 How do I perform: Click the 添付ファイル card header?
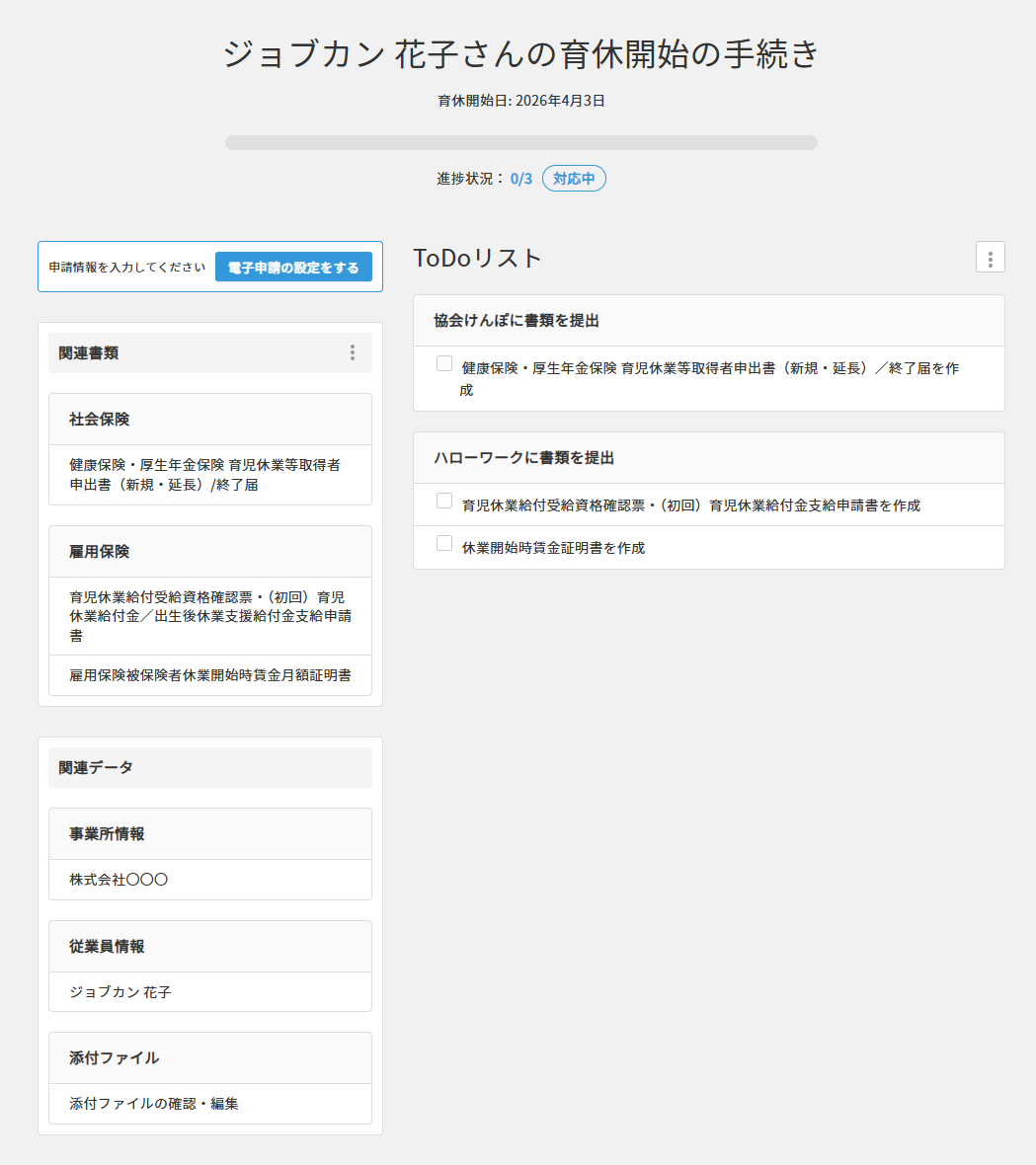pos(210,1058)
